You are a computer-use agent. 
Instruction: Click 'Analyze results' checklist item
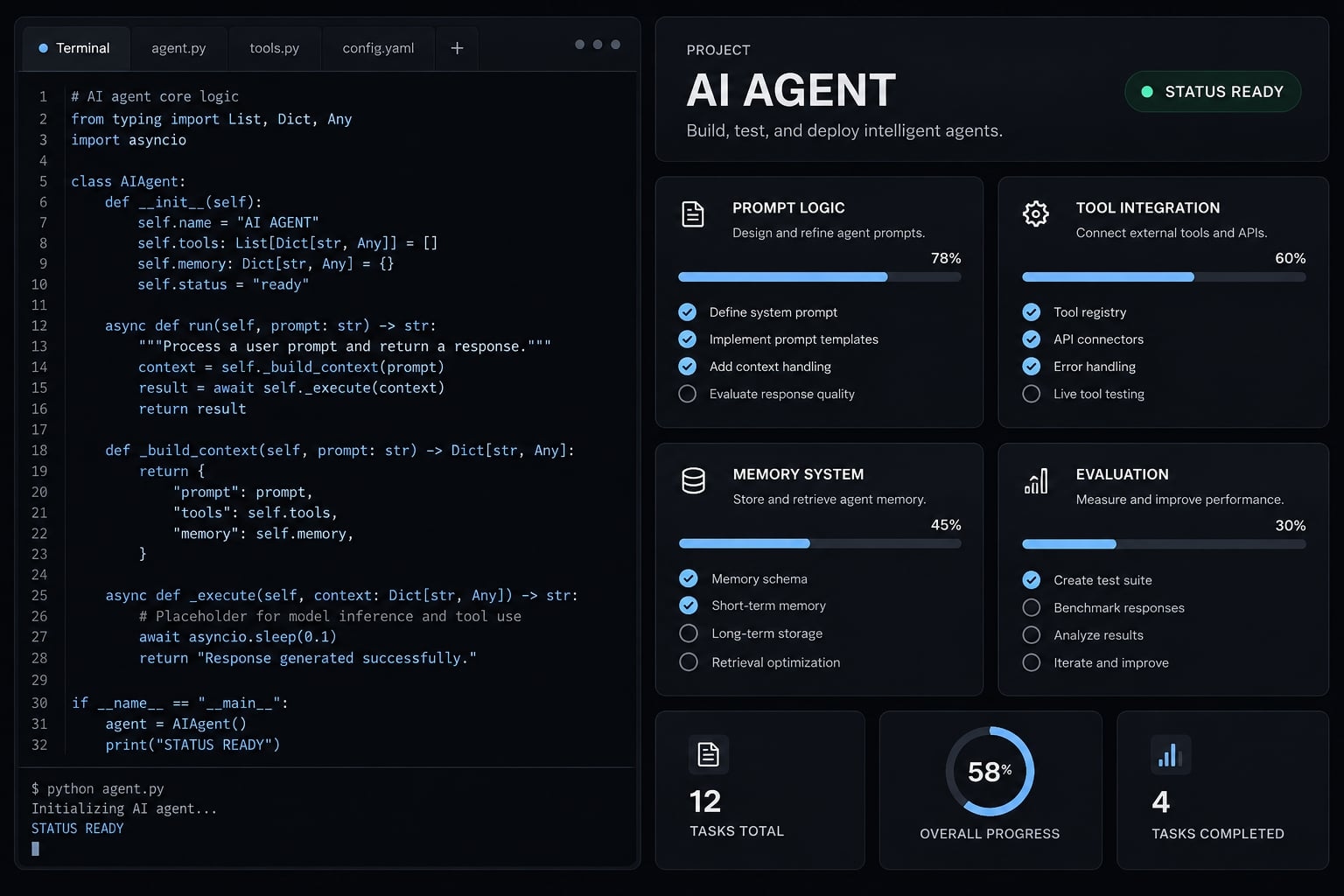pyautogui.click(x=1098, y=635)
